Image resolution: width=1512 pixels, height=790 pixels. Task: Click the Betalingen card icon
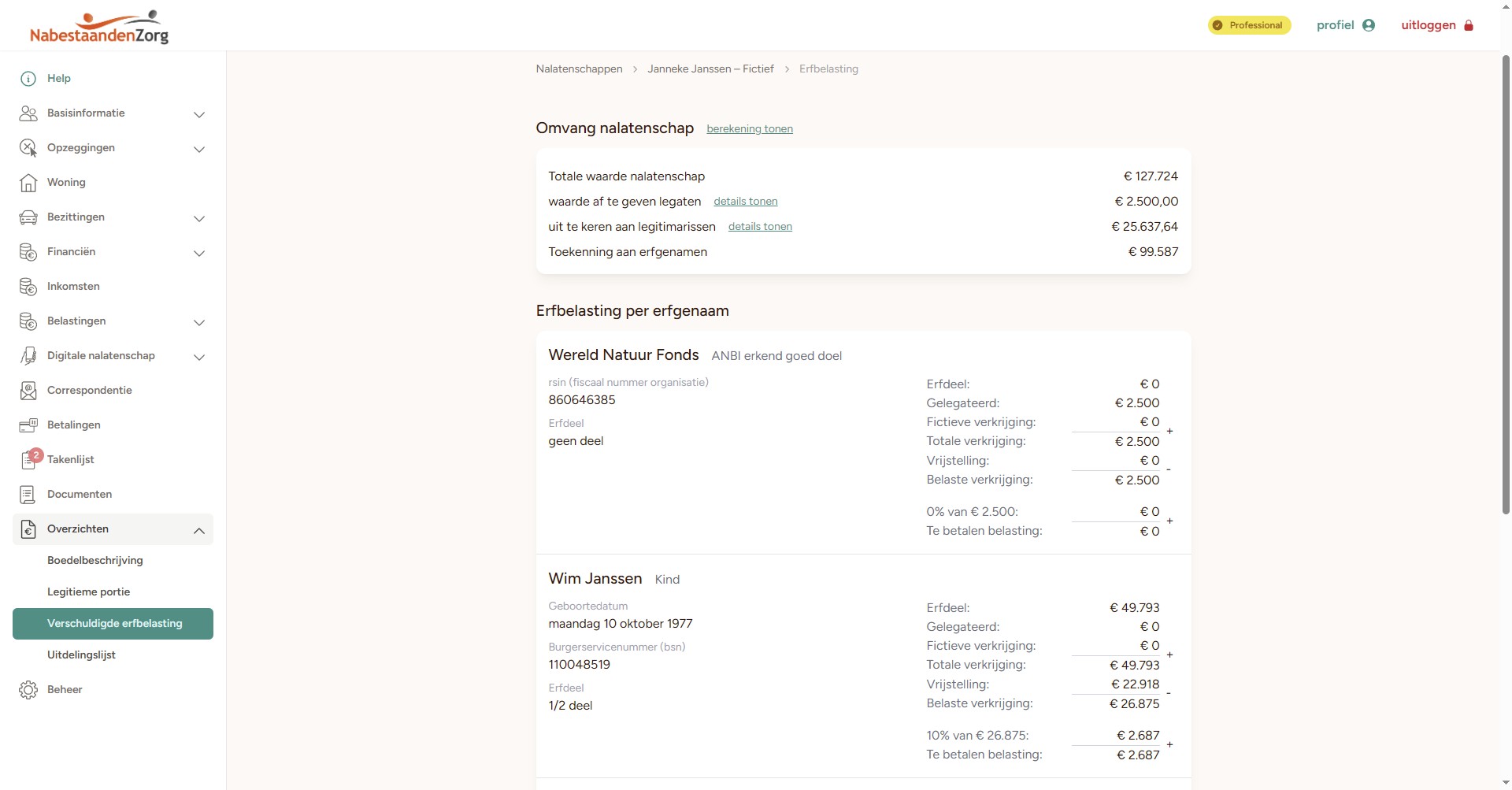(28, 425)
